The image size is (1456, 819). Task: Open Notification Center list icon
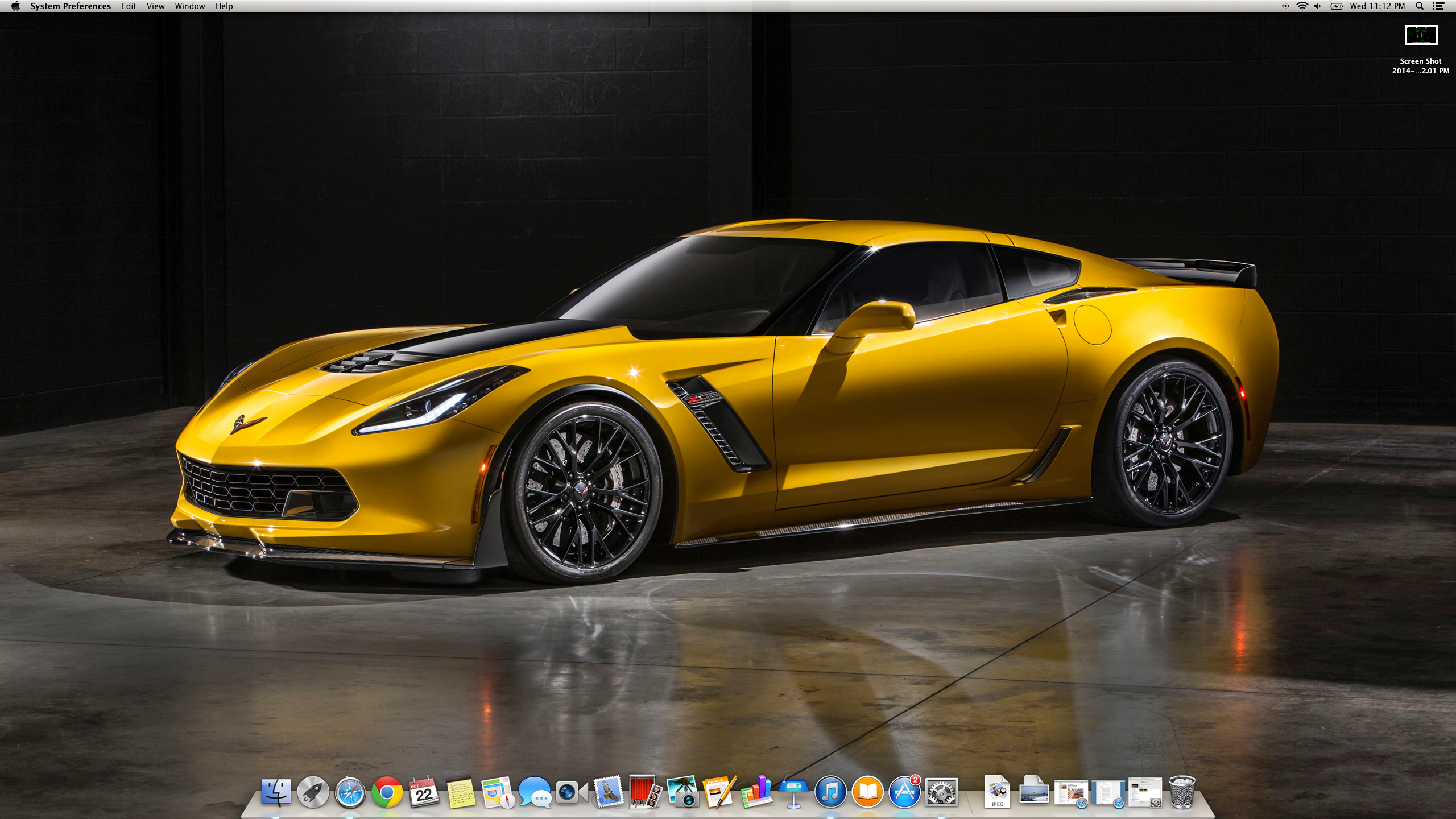[x=1438, y=6]
